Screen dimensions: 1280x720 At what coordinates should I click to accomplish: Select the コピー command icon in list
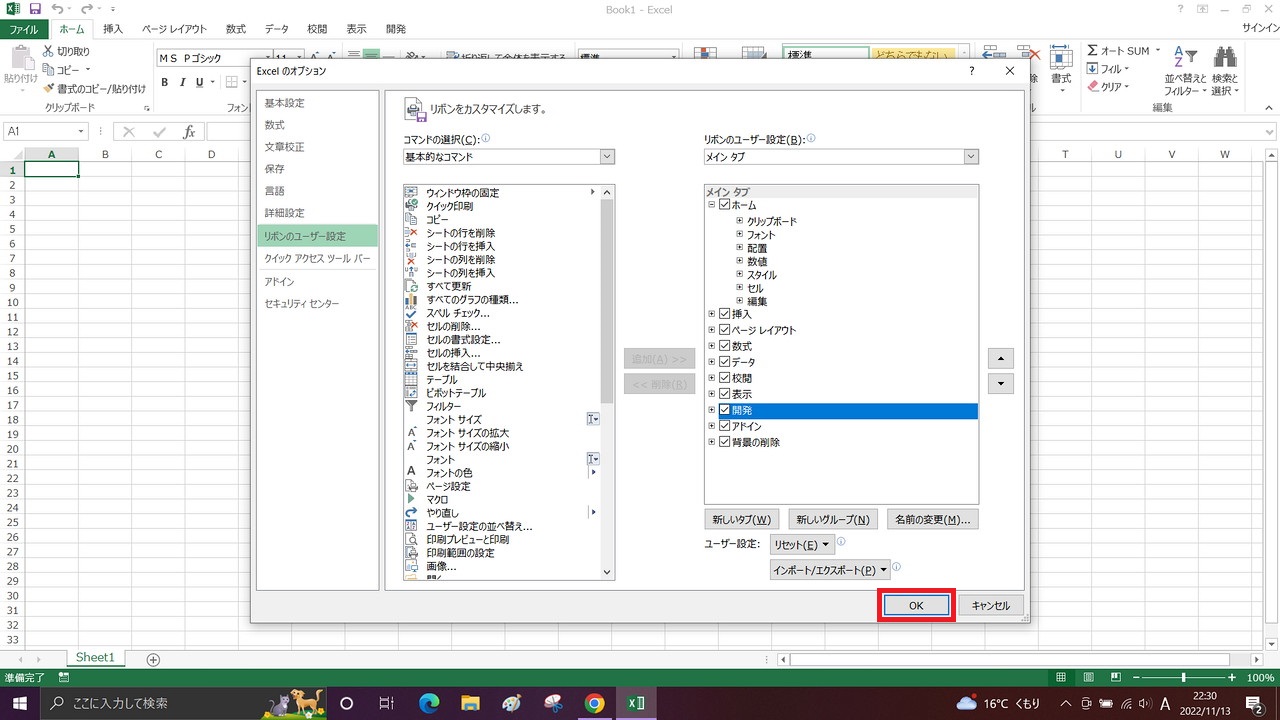pos(410,219)
